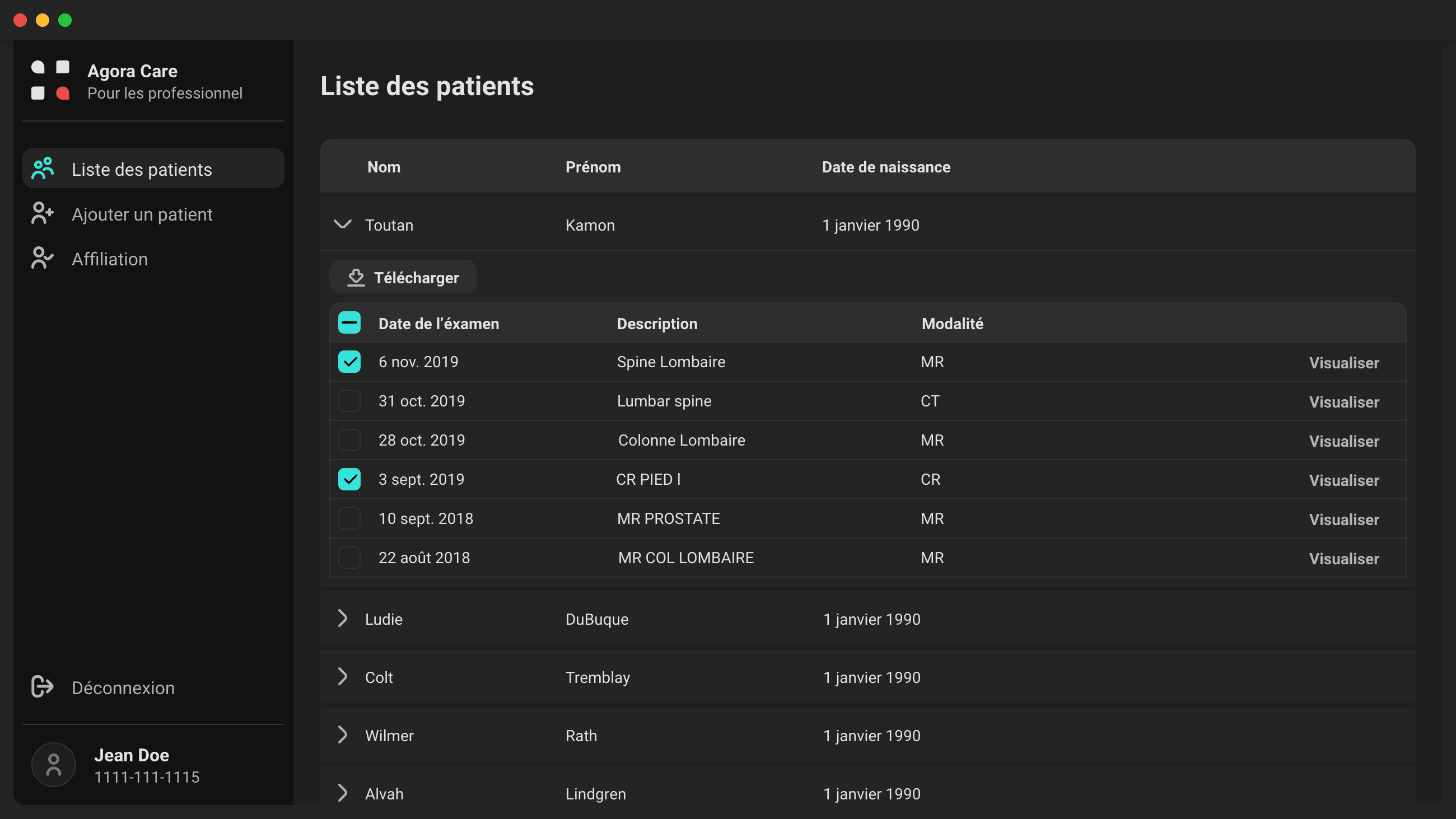Click the Télécharger button
This screenshot has width=1456, height=819.
pyautogui.click(x=403, y=277)
